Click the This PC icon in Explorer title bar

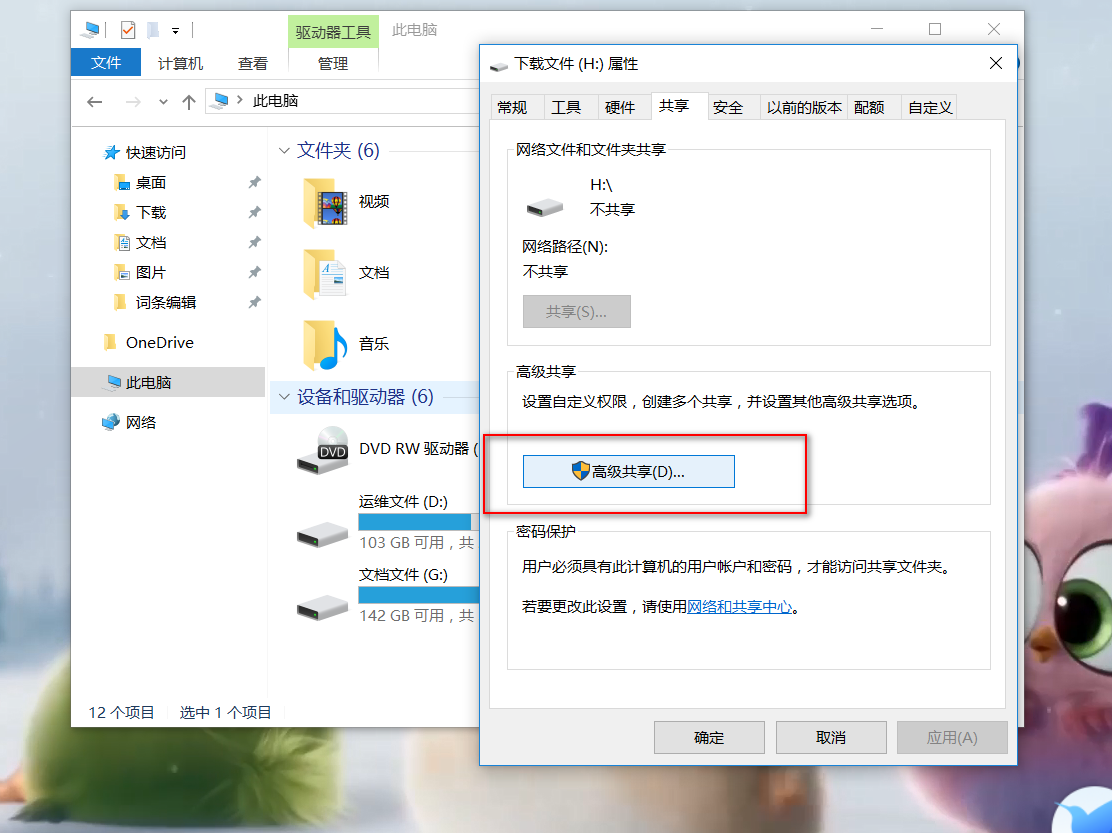click(x=90, y=30)
